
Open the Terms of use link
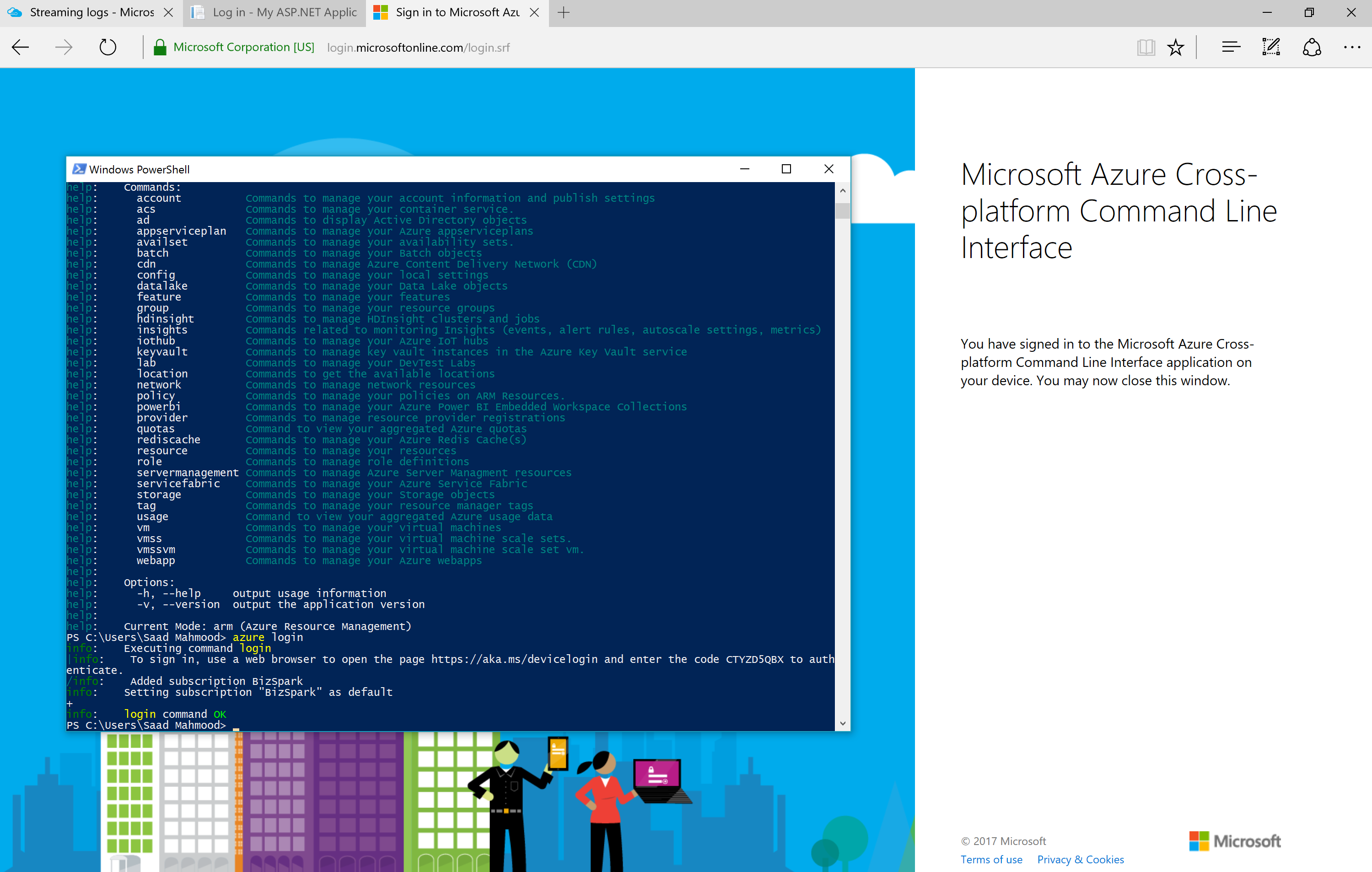(x=991, y=860)
